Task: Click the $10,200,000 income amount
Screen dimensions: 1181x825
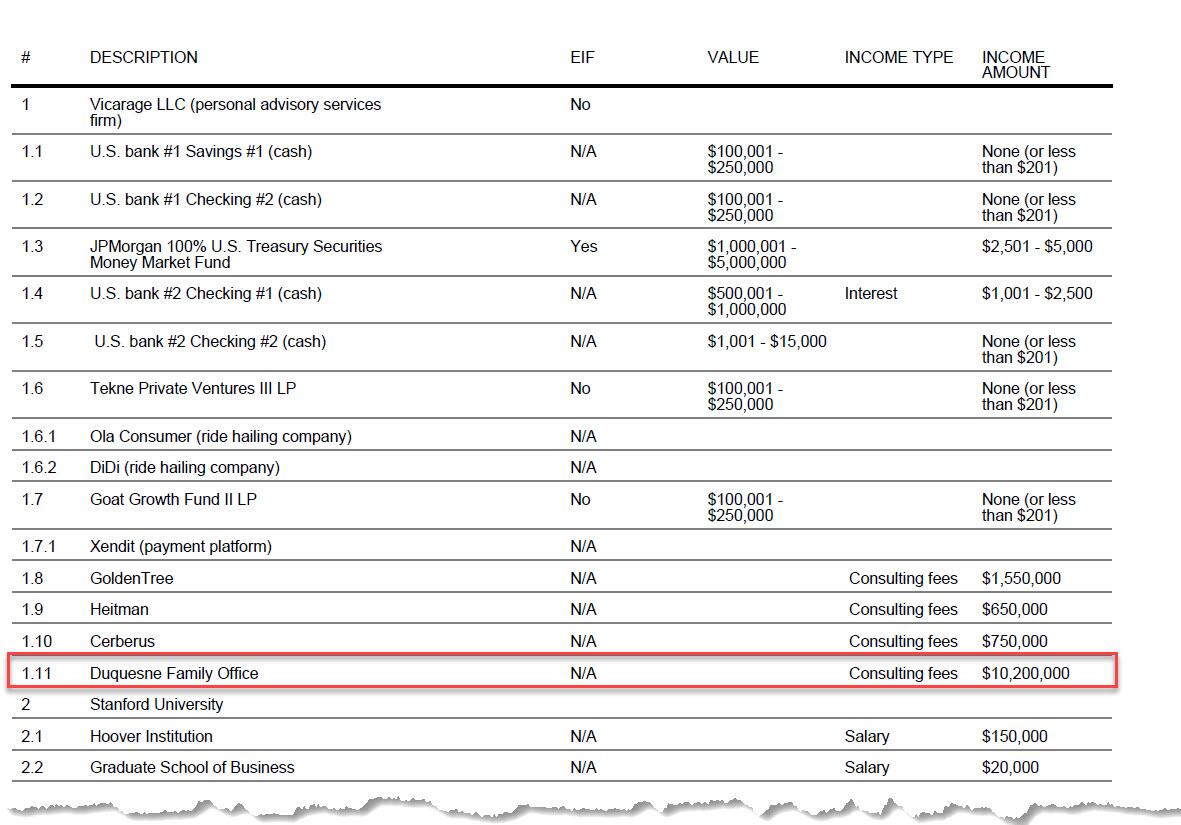Action: [1025, 674]
